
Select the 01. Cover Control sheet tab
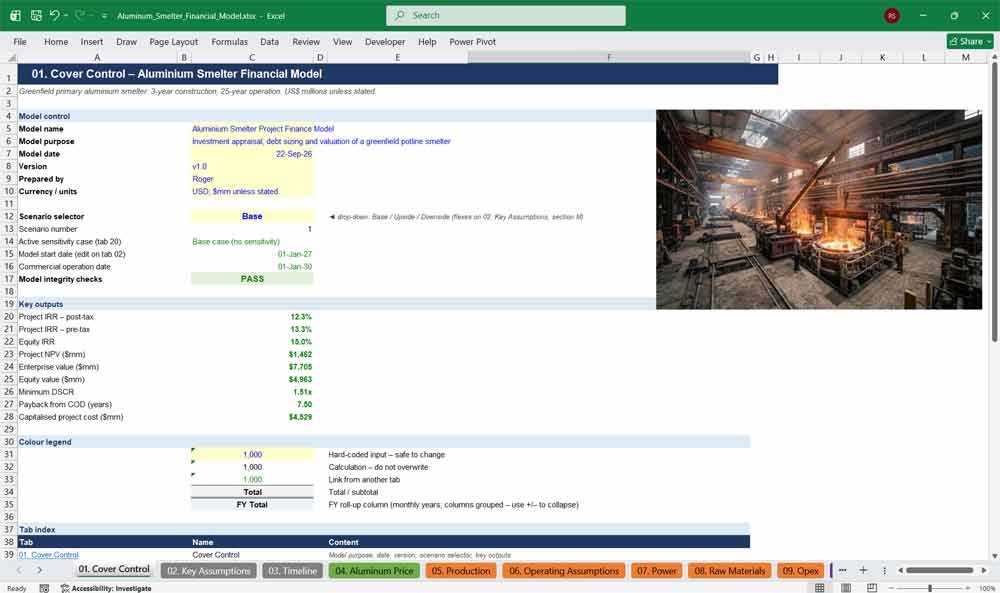tap(114, 569)
